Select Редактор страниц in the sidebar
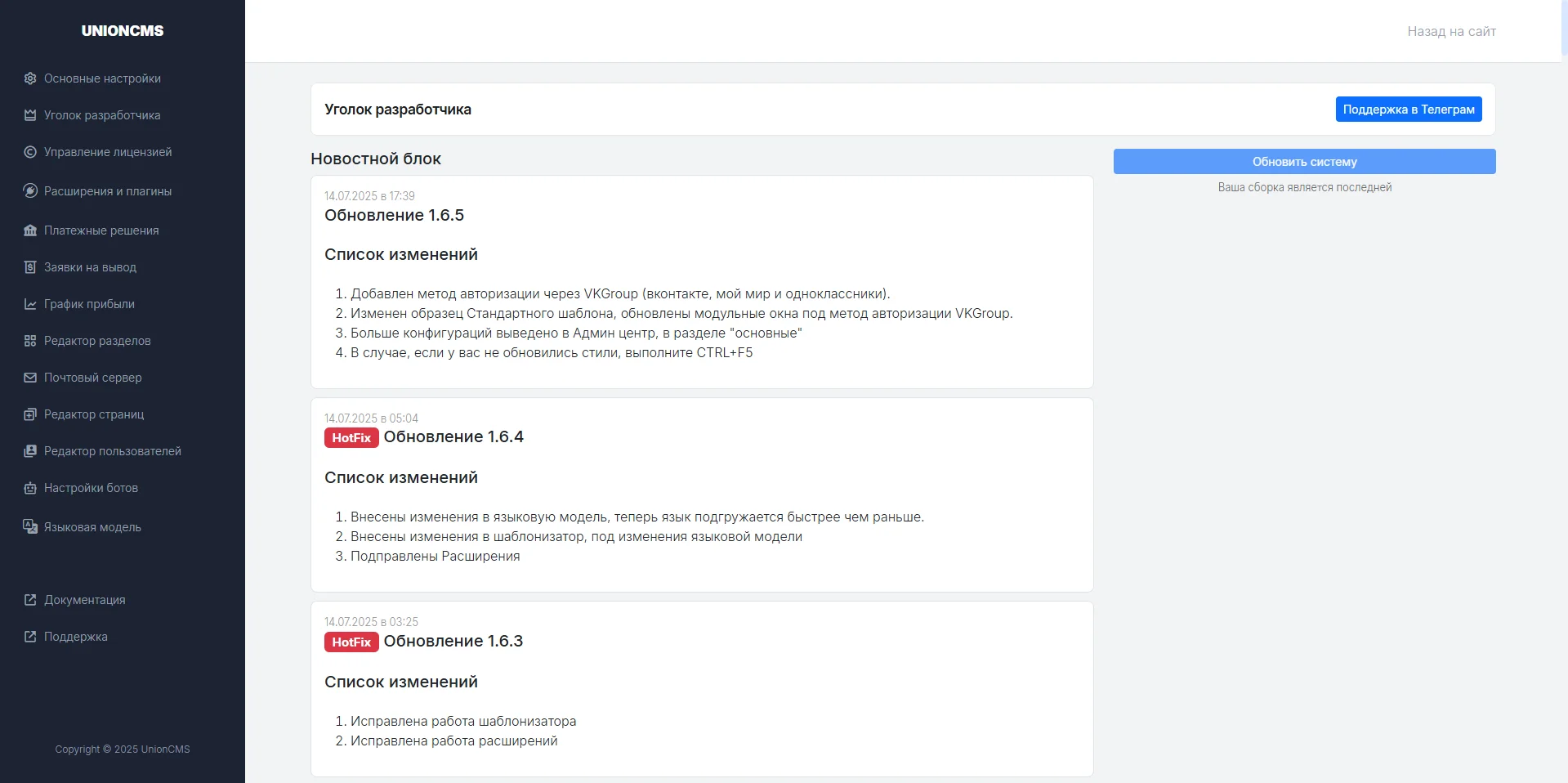1568x783 pixels. [x=94, y=414]
